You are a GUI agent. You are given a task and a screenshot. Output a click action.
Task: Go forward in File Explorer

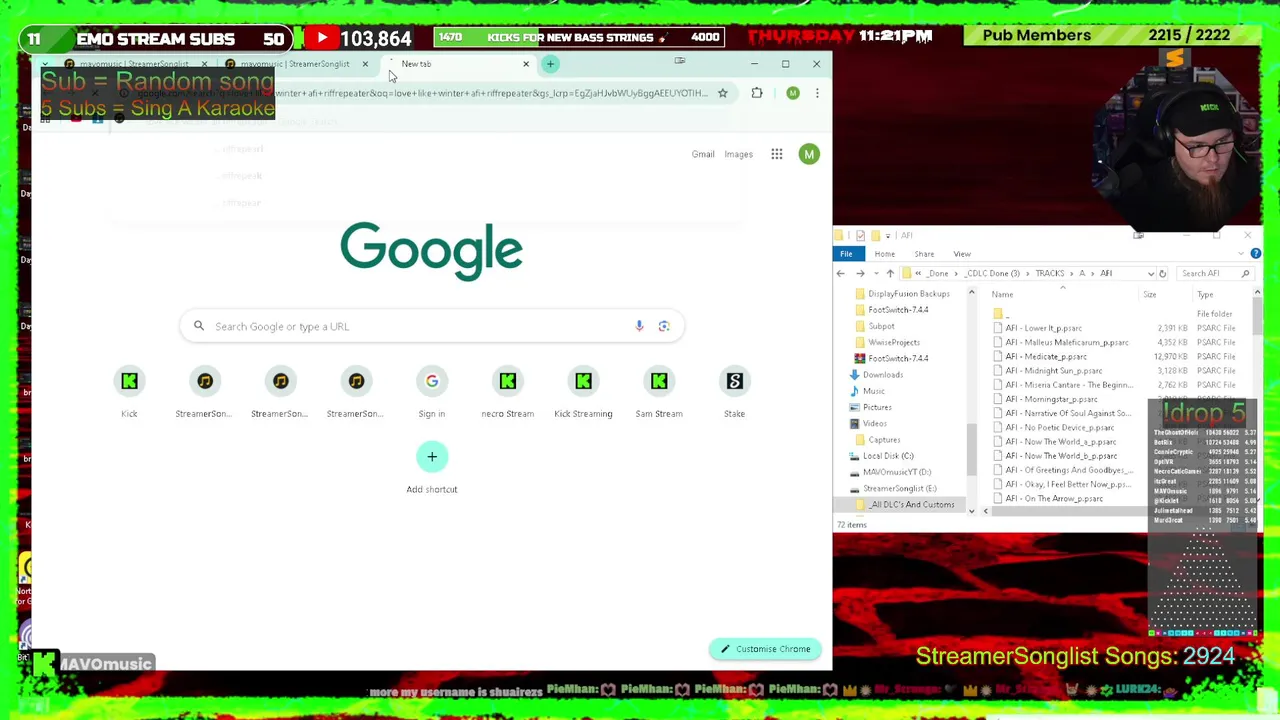[x=860, y=273]
